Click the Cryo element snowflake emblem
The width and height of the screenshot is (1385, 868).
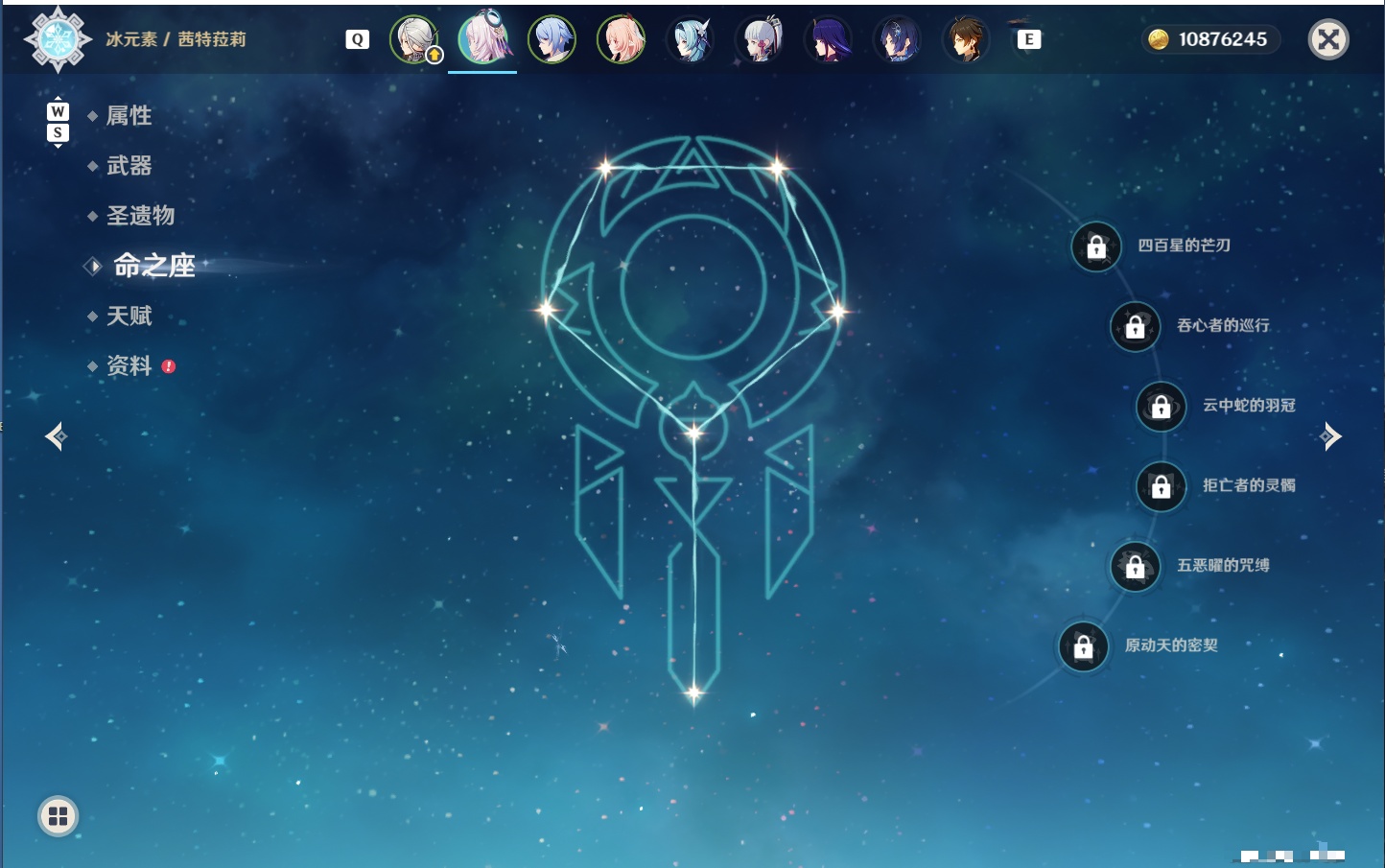click(x=58, y=39)
